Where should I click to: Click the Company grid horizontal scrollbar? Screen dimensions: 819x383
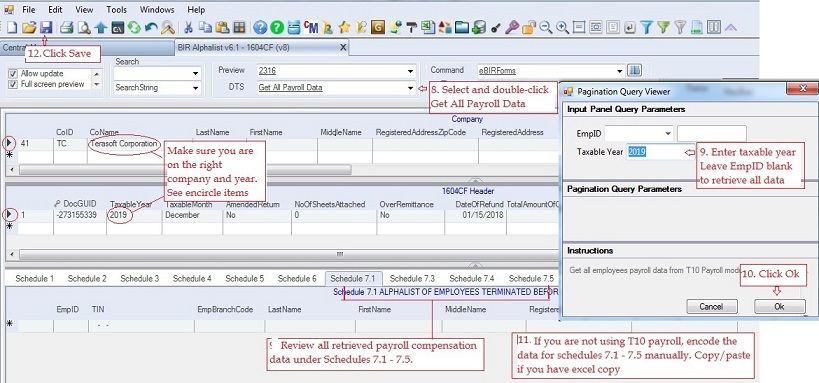point(185,170)
